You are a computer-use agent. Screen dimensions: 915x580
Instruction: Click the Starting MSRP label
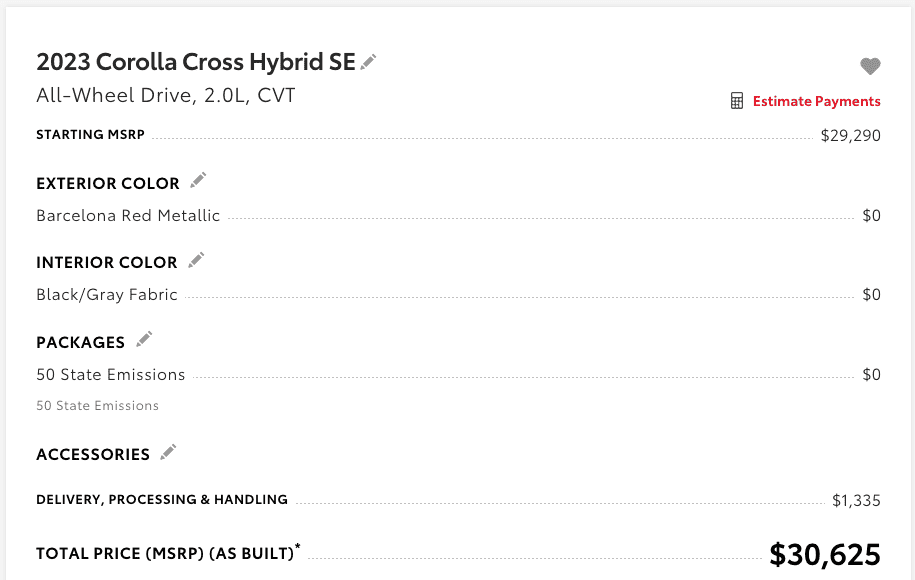pyautogui.click(x=90, y=135)
